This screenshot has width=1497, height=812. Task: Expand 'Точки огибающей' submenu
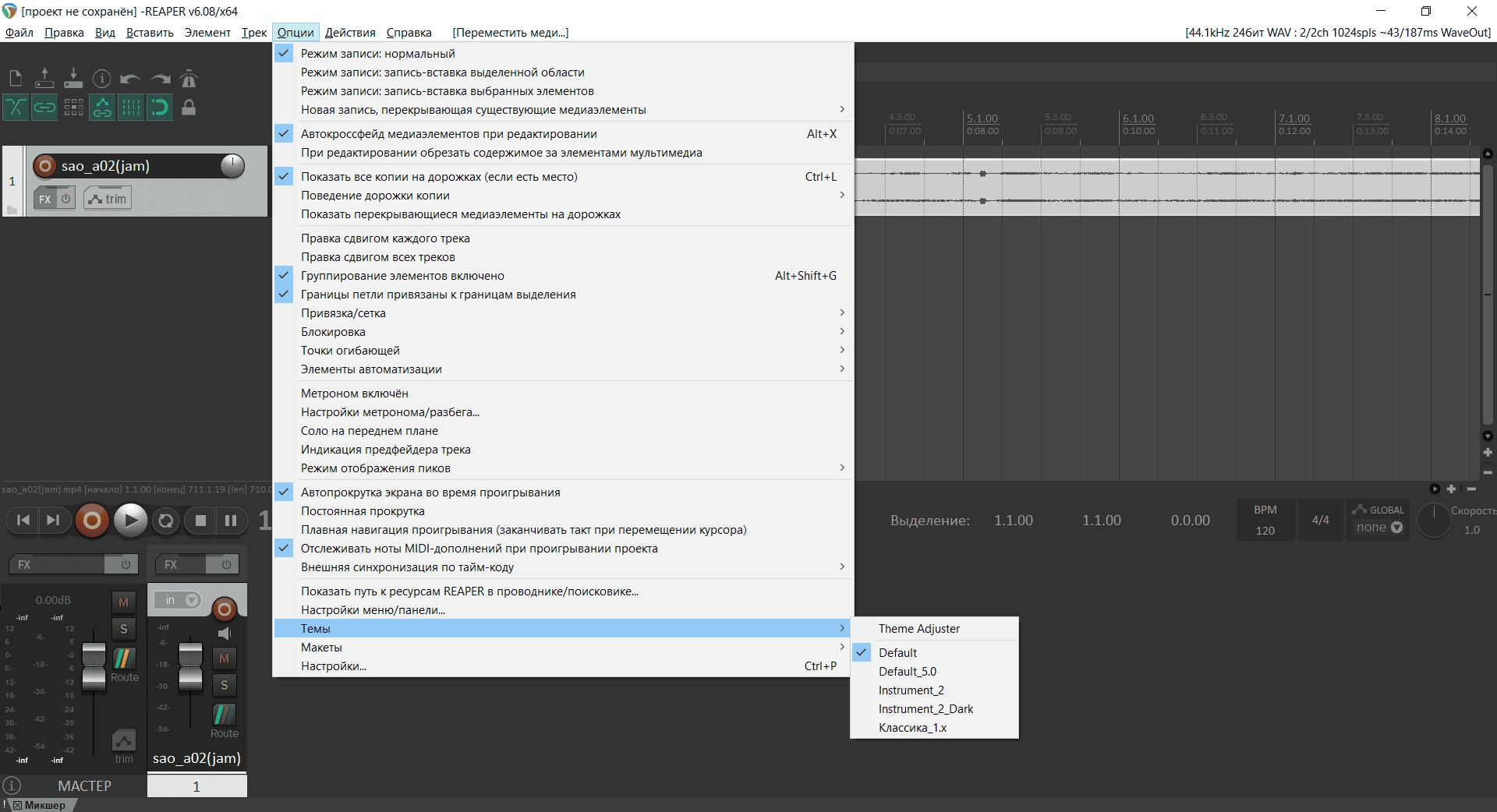563,351
